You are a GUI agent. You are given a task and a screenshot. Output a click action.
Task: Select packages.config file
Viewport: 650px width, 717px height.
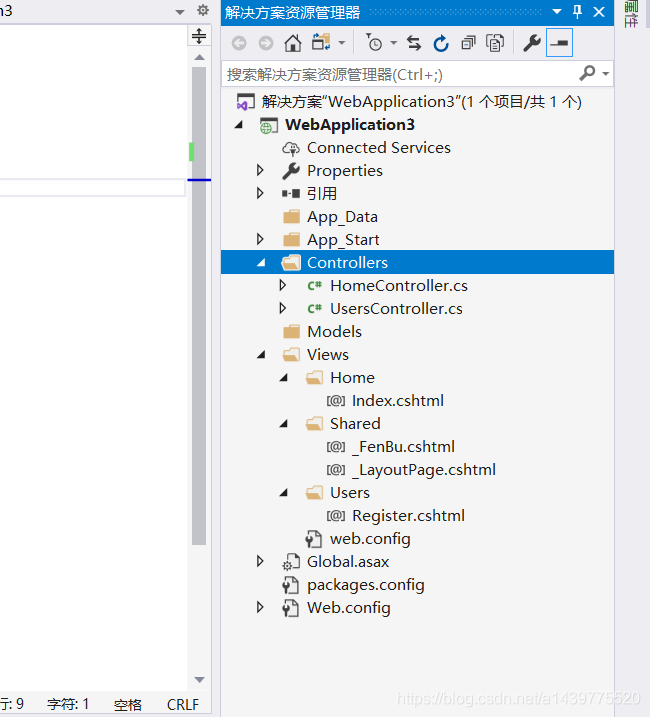(x=365, y=585)
